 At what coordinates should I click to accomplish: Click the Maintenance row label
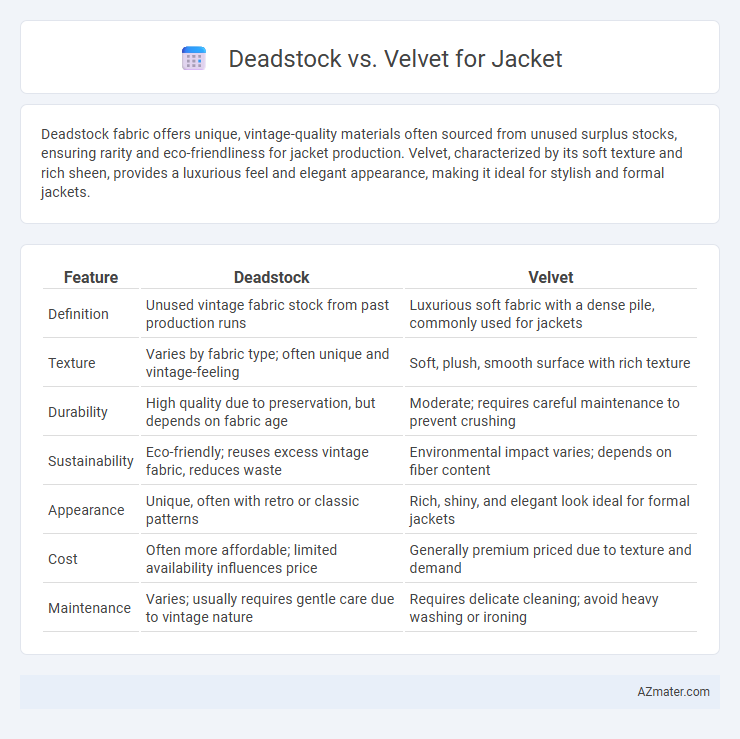point(89,608)
